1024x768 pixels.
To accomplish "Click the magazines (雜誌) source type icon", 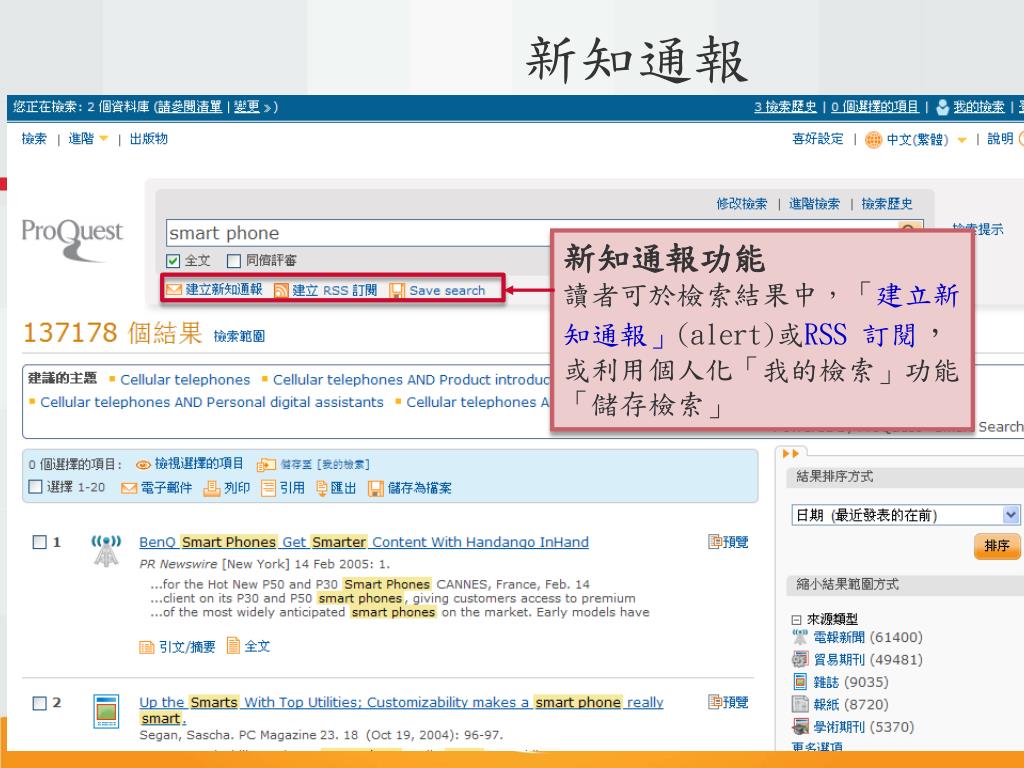I will click(x=800, y=682).
